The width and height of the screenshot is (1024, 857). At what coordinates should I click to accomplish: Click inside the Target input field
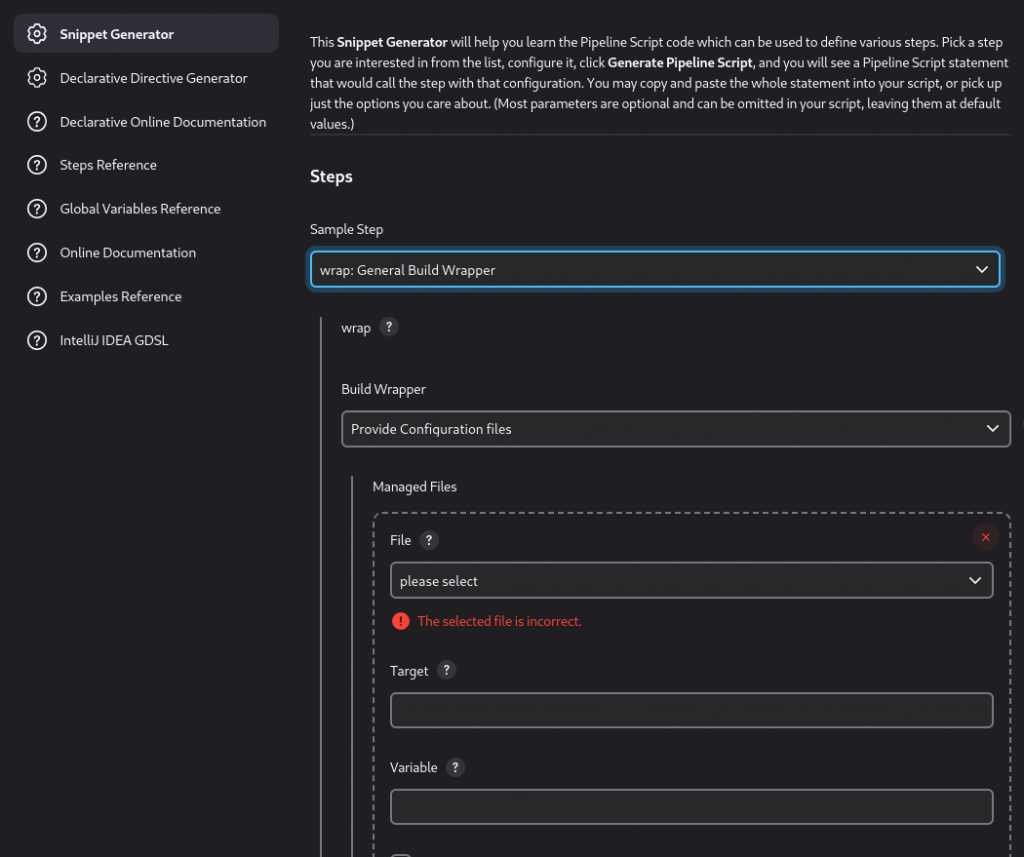691,710
